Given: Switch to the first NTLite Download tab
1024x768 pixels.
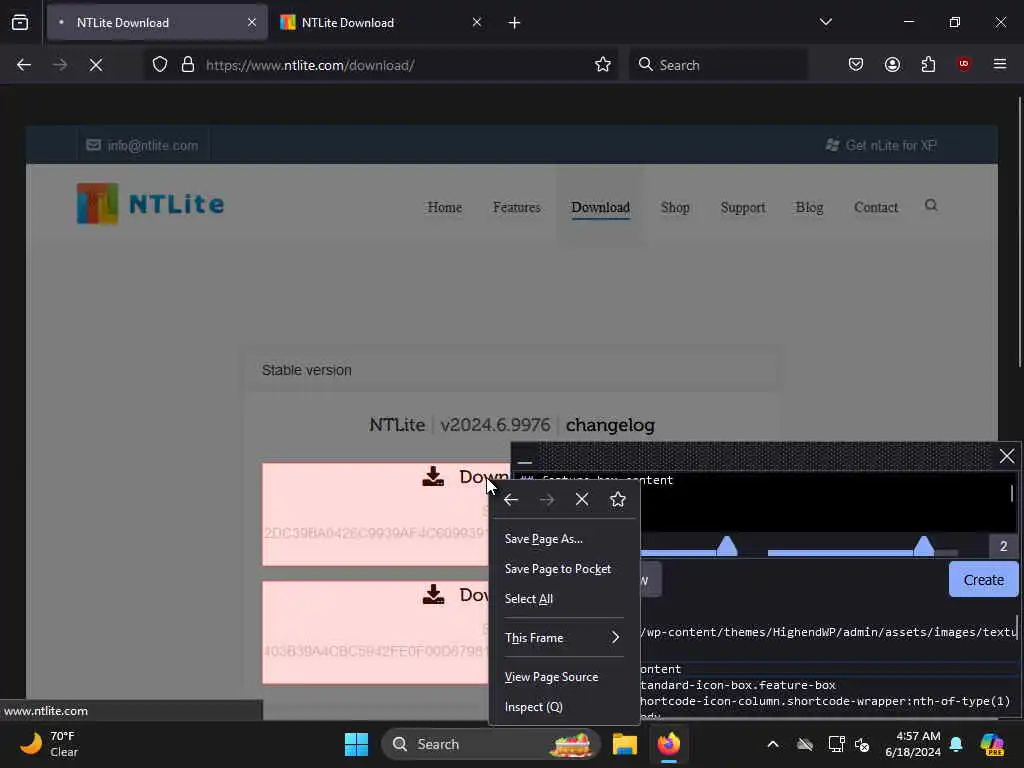Looking at the screenshot, I should point(157,23).
